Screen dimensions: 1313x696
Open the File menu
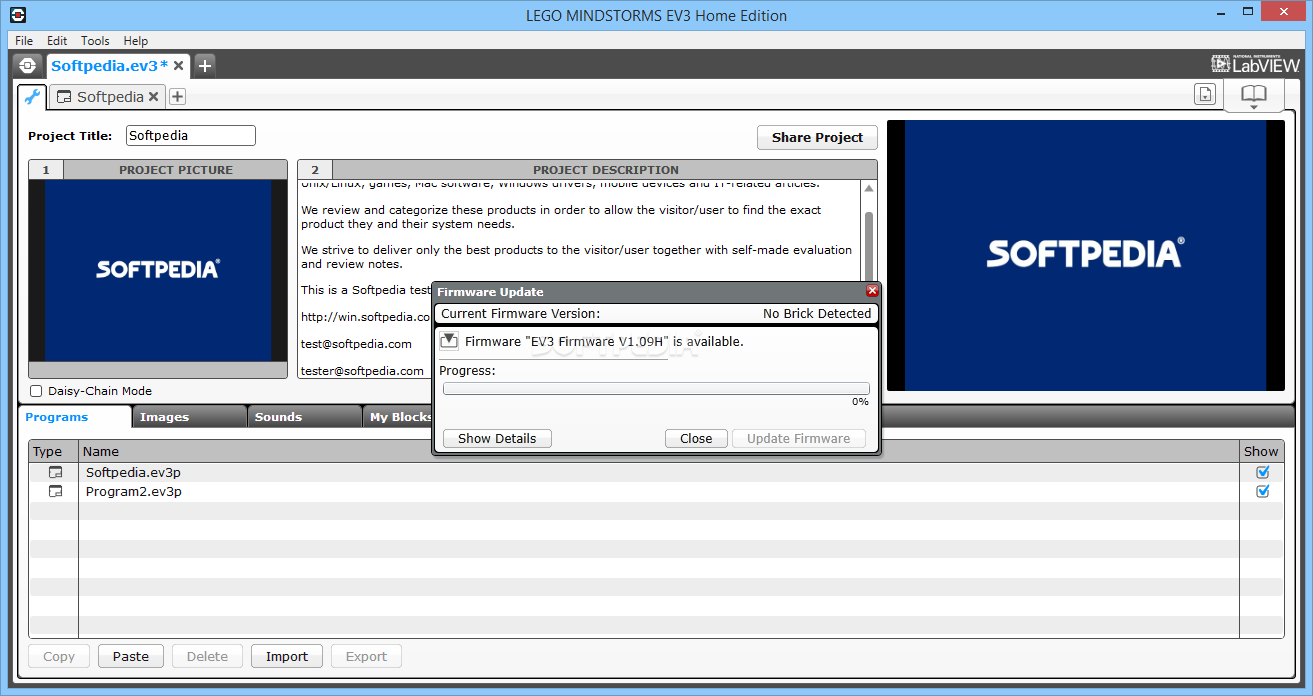pyautogui.click(x=24, y=41)
